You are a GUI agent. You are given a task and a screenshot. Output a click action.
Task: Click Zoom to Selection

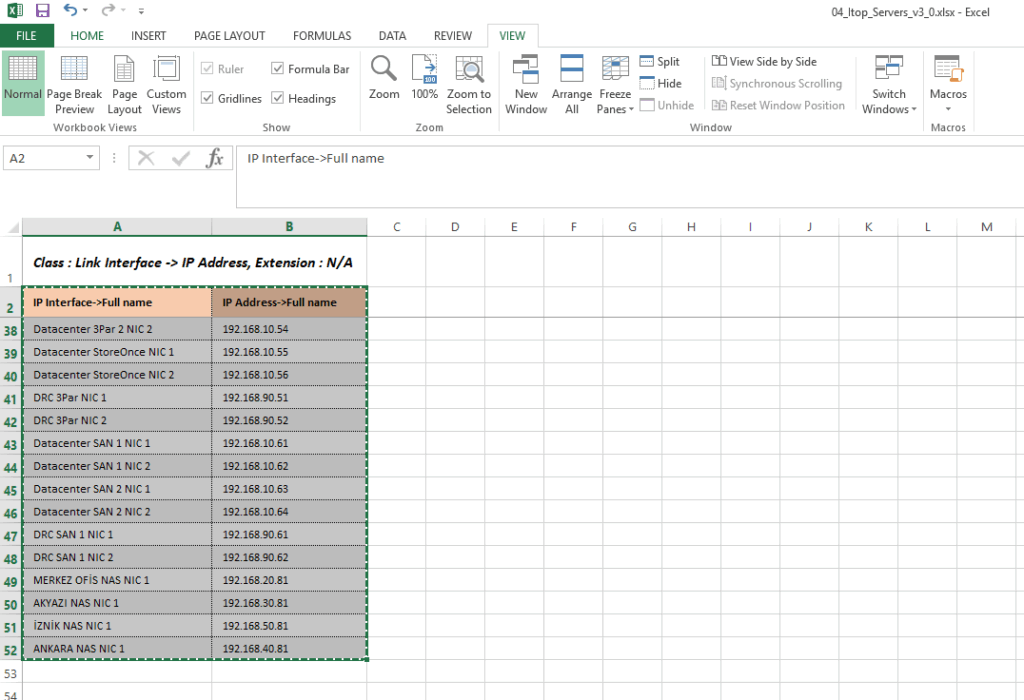click(x=469, y=70)
